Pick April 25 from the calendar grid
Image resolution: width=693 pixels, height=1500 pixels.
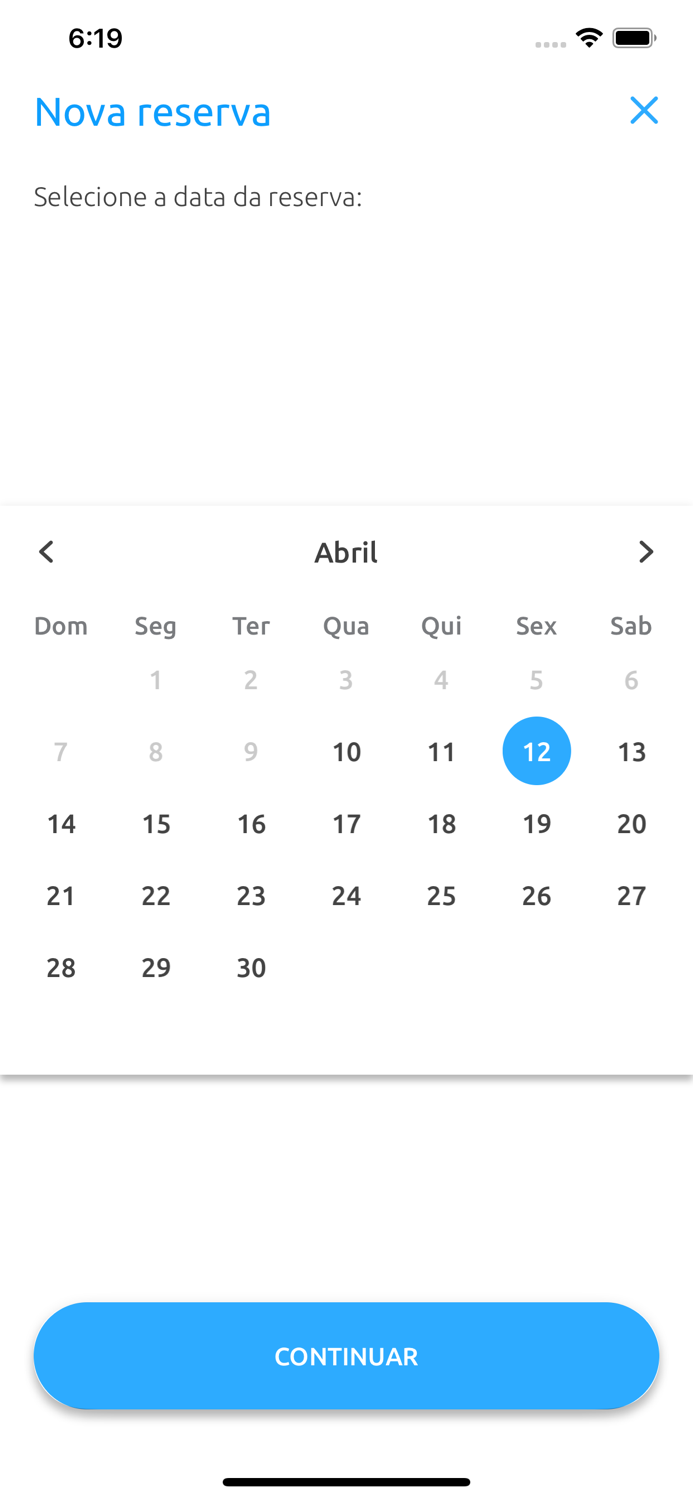441,895
